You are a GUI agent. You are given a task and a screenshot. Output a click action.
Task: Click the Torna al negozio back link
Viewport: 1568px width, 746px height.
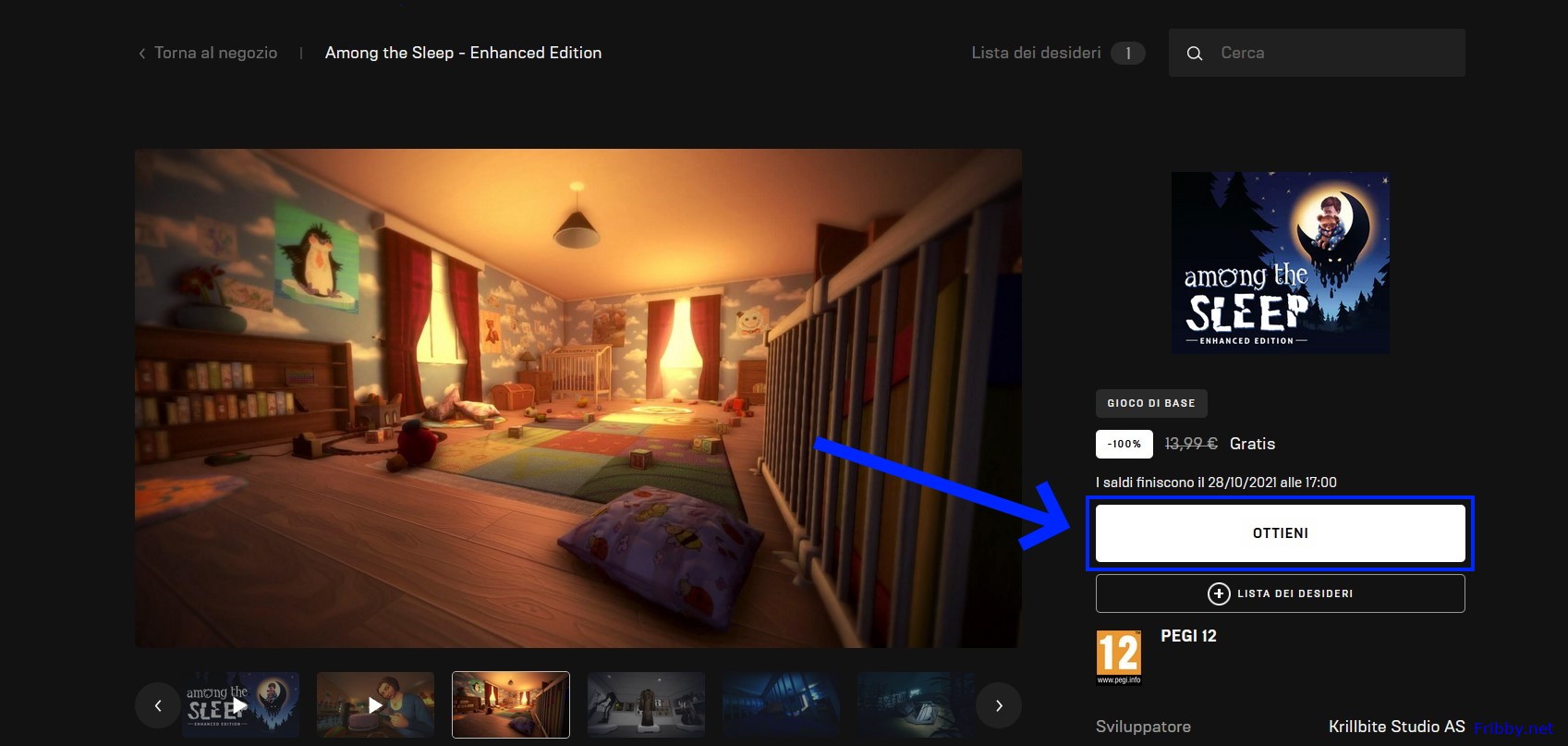pyautogui.click(x=208, y=53)
